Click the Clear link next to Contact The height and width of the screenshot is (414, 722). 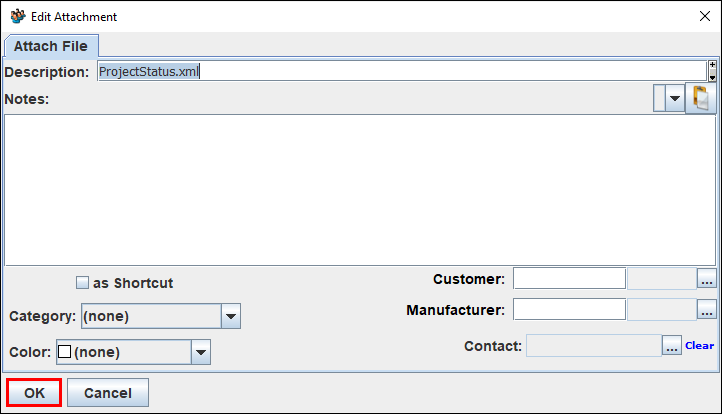pyautogui.click(x=699, y=345)
